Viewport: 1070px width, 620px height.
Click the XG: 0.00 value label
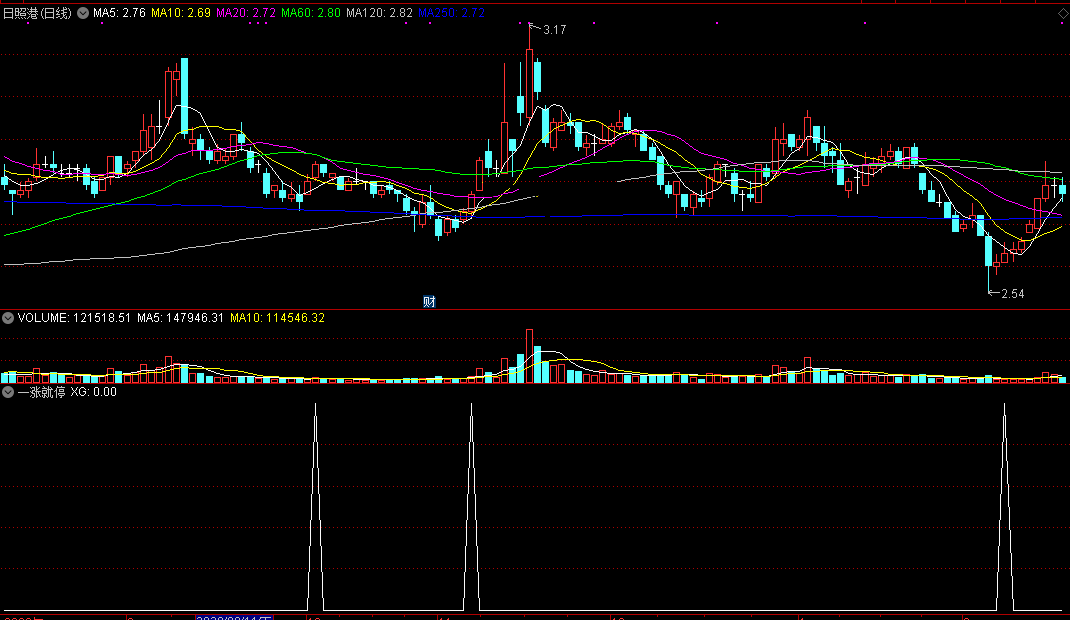pyautogui.click(x=93, y=392)
